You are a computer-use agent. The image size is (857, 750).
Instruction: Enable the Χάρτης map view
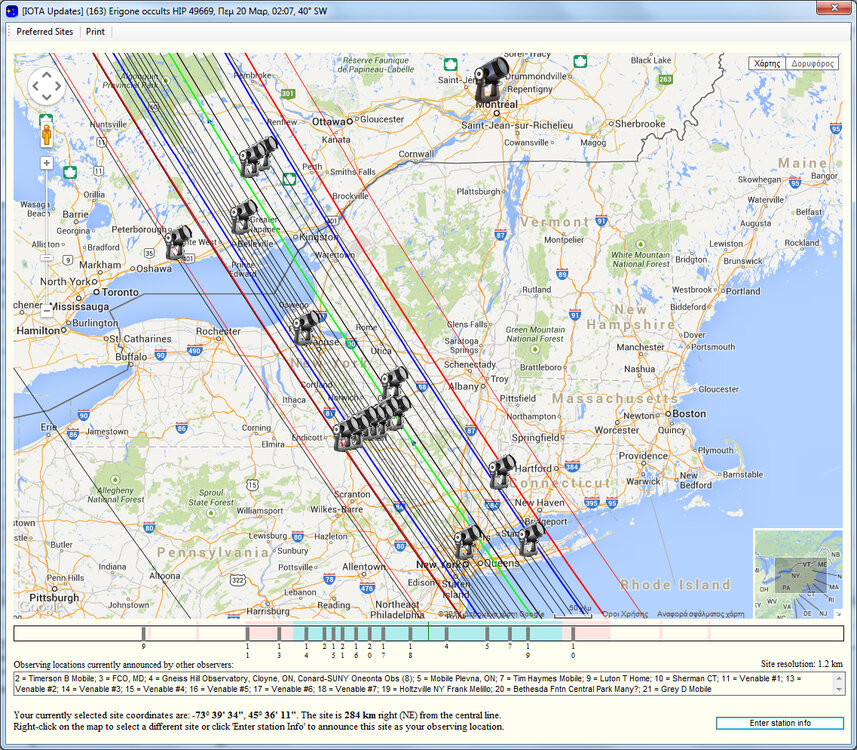(769, 63)
